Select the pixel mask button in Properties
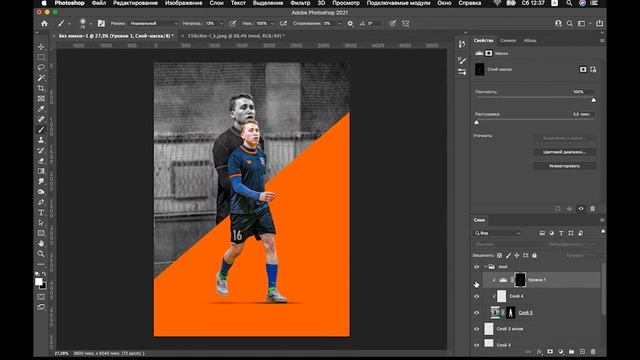640x360 pixels. tap(583, 70)
